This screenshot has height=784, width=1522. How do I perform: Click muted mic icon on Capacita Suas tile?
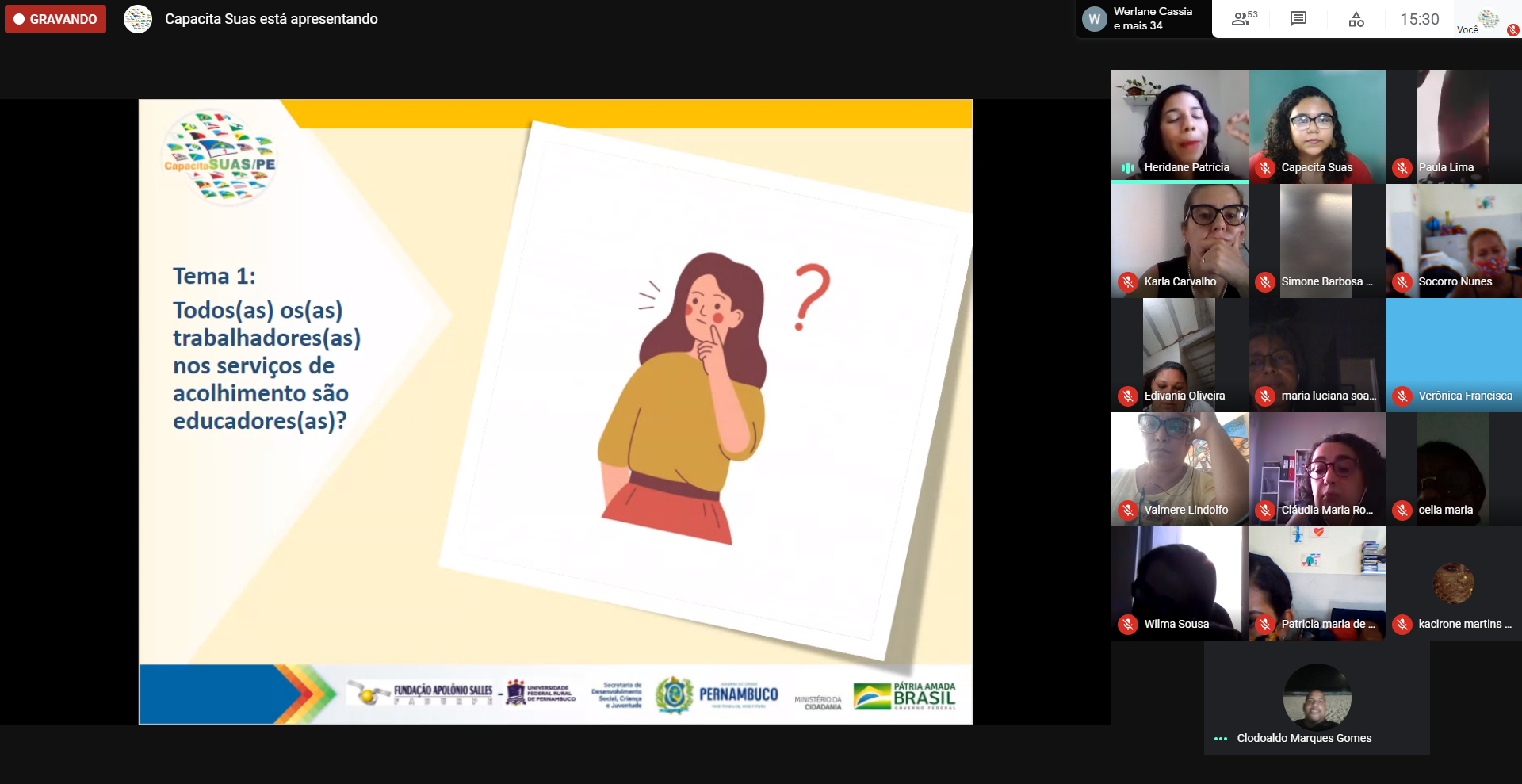point(1265,168)
